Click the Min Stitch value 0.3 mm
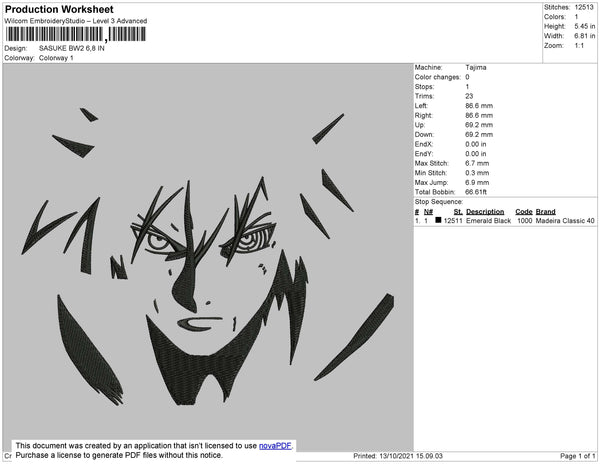The width and height of the screenshot is (600, 464). pyautogui.click(x=477, y=173)
